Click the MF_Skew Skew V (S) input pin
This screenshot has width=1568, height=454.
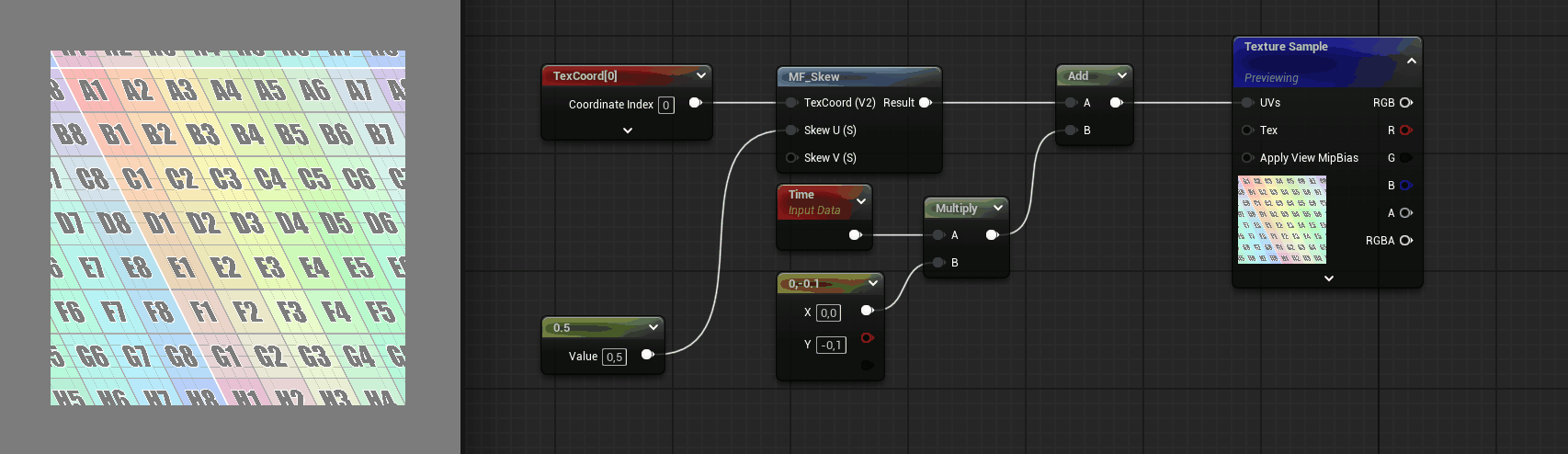tap(791, 158)
